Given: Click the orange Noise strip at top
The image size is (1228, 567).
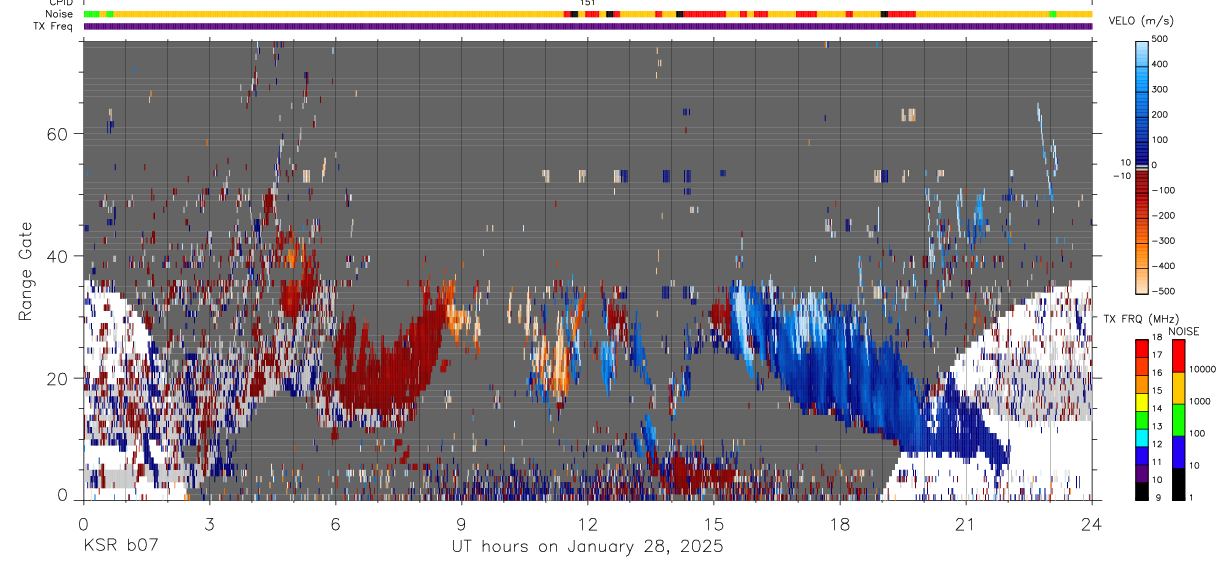Looking at the screenshot, I should tap(588, 14).
